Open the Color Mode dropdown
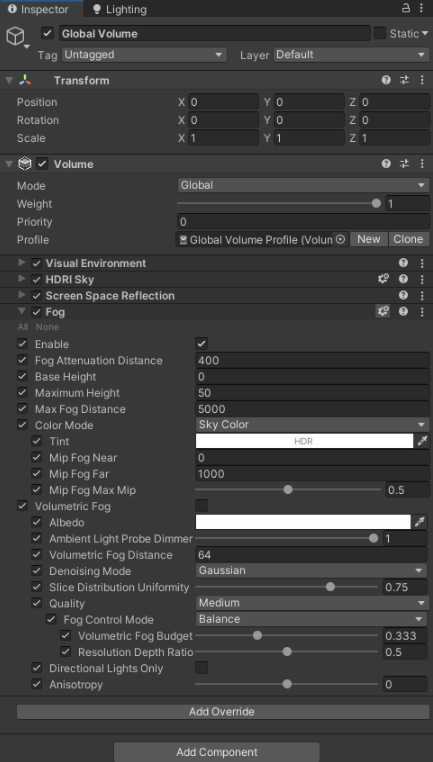Image resolution: width=433 pixels, height=762 pixels. pos(312,425)
